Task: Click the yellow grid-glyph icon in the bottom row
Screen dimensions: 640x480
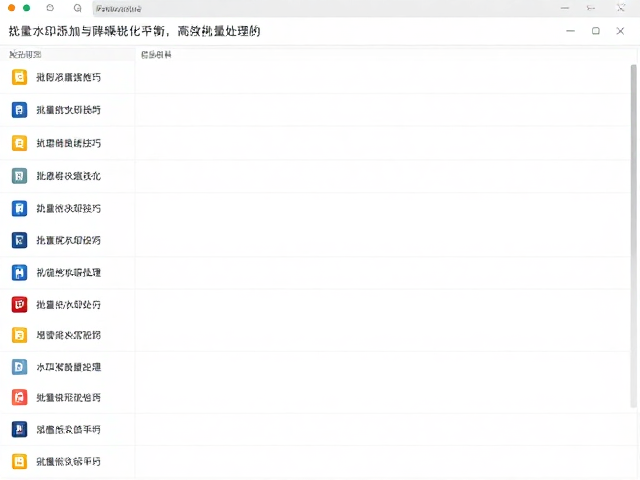Action: click(19, 462)
